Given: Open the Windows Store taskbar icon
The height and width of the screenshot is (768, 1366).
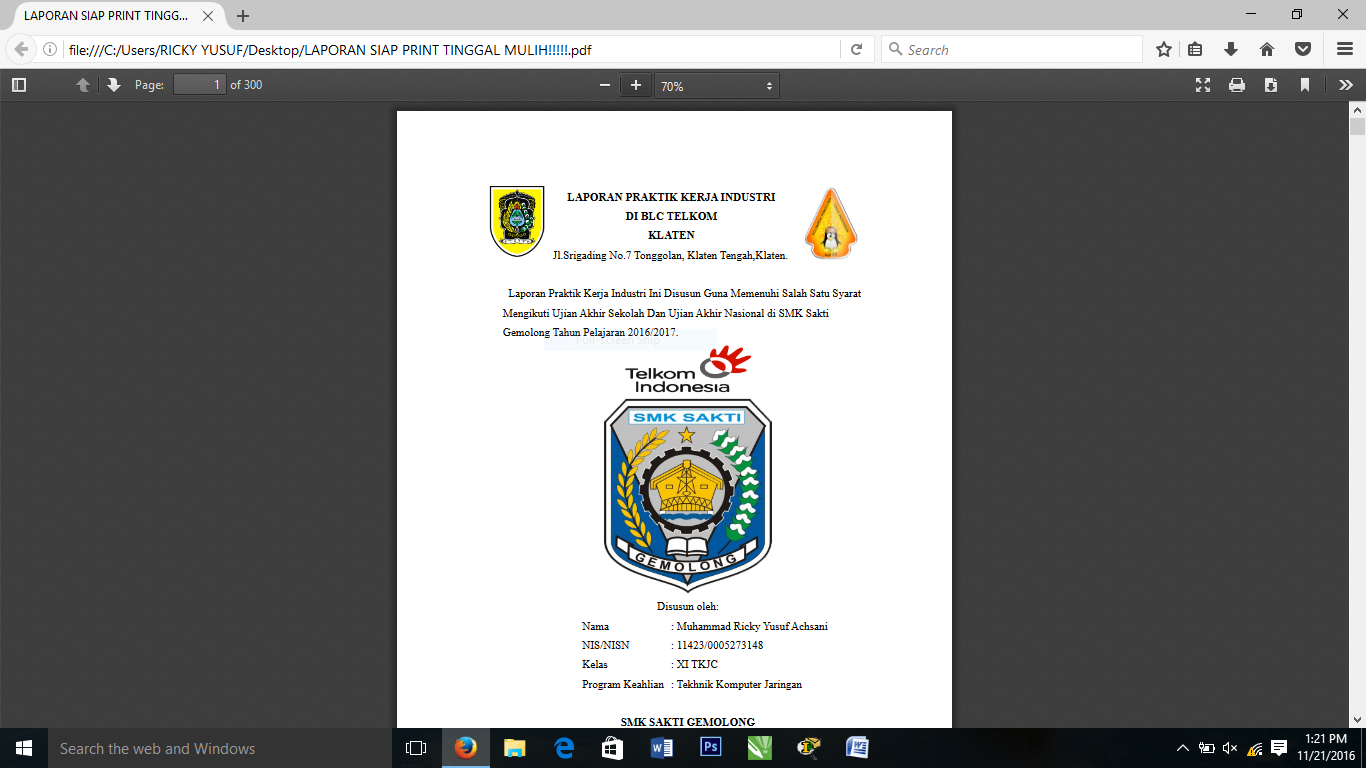Looking at the screenshot, I should point(612,748).
